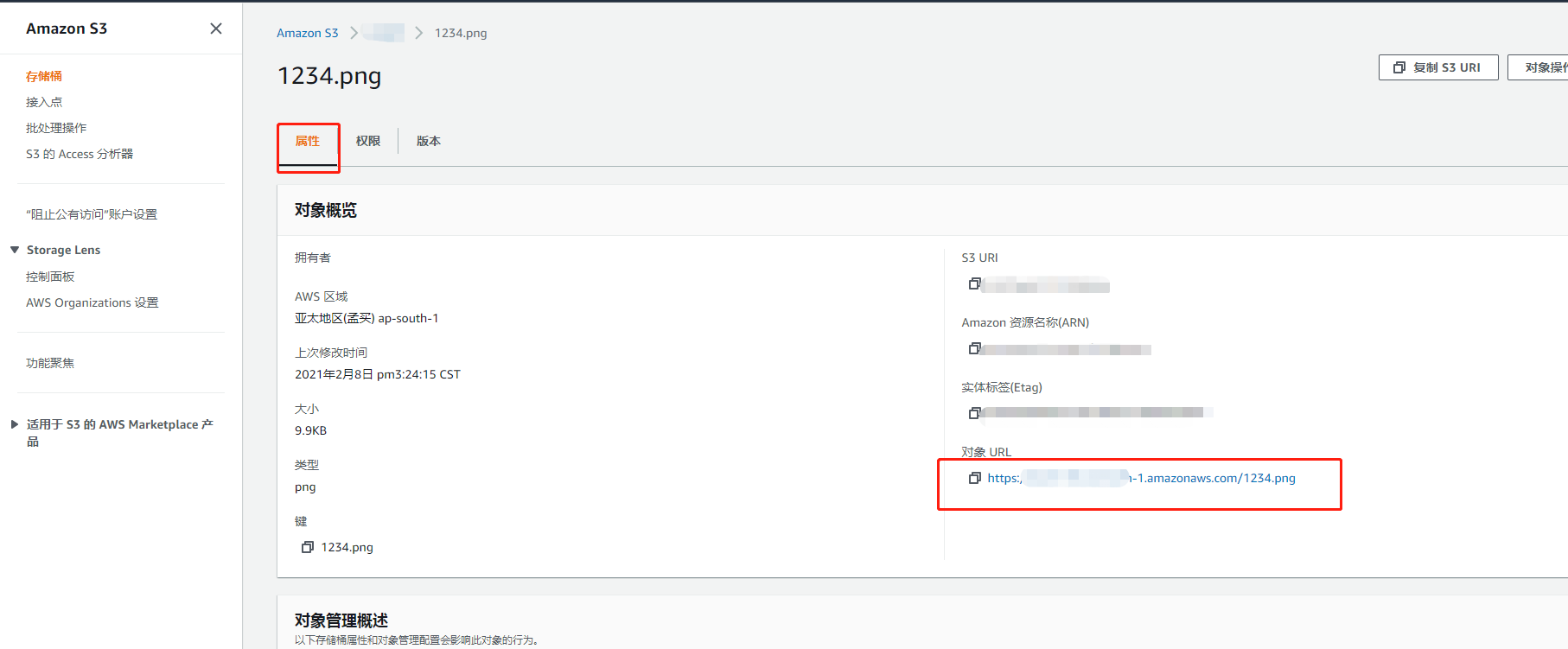Switch to the 属性 tab
The height and width of the screenshot is (649, 1568).
tap(308, 141)
